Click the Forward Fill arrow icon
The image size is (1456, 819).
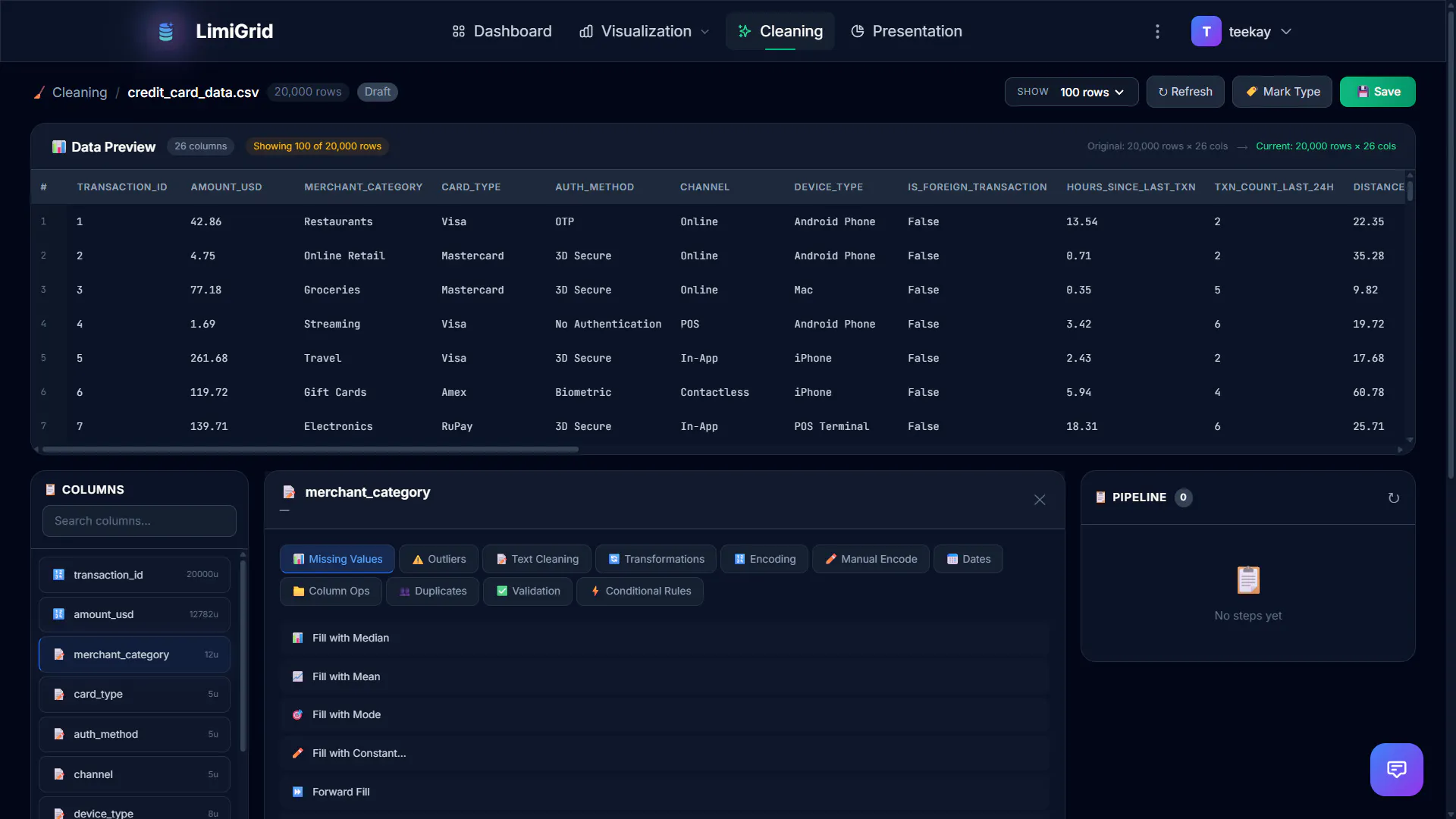(x=297, y=792)
